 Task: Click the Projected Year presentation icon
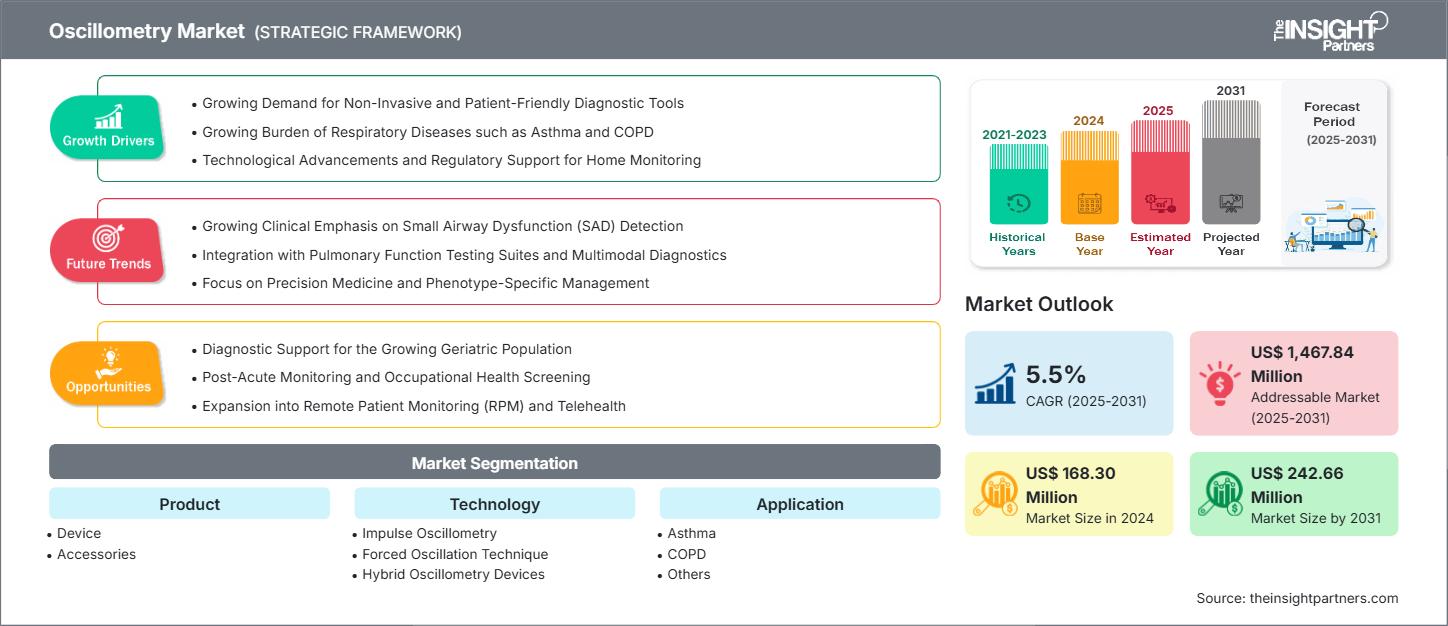(1231, 203)
